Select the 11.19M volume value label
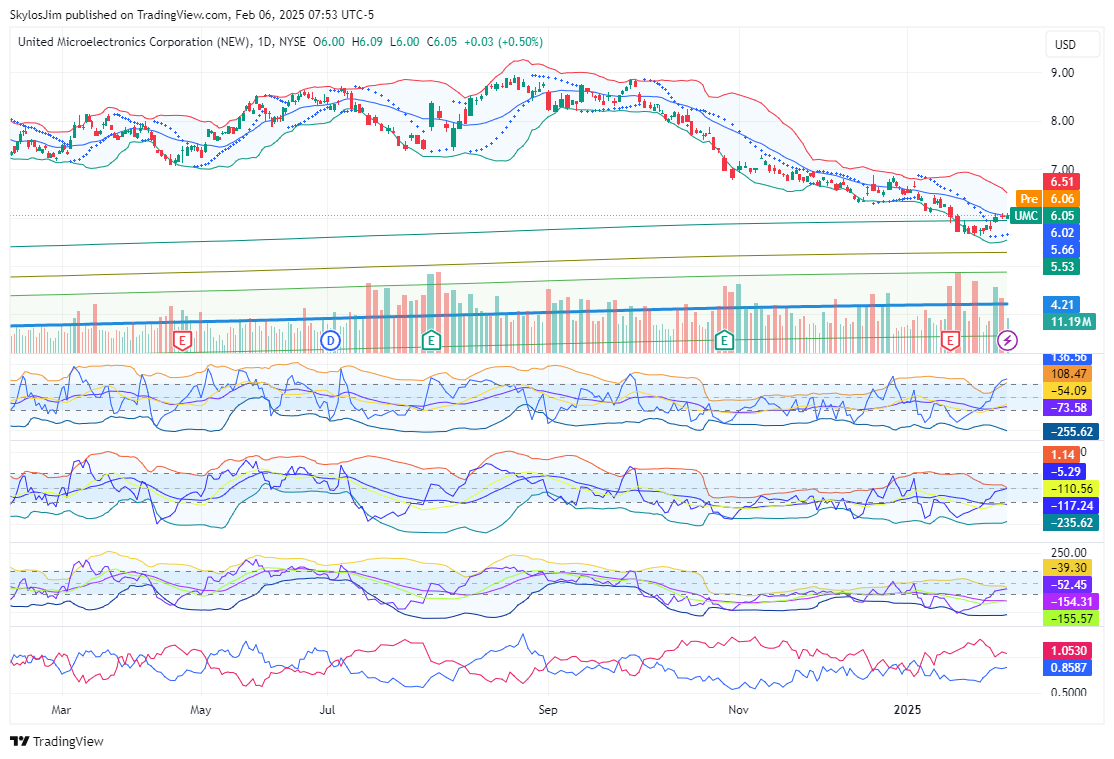This screenshot has width=1114, height=759. point(1069,321)
